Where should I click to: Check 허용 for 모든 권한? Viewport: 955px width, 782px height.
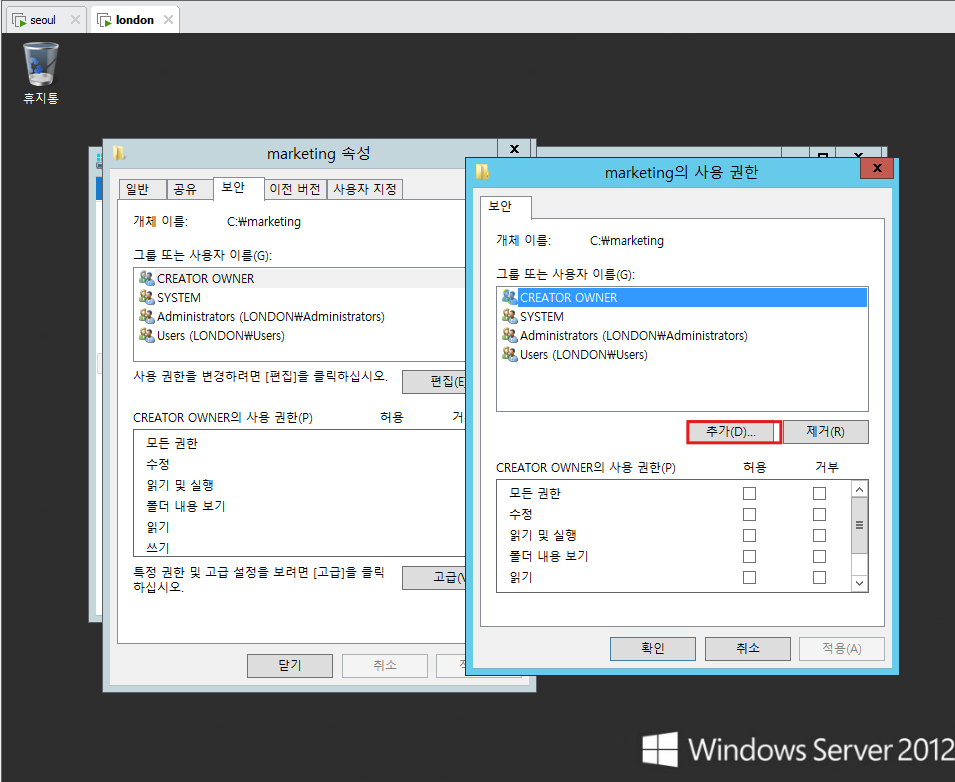click(749, 493)
